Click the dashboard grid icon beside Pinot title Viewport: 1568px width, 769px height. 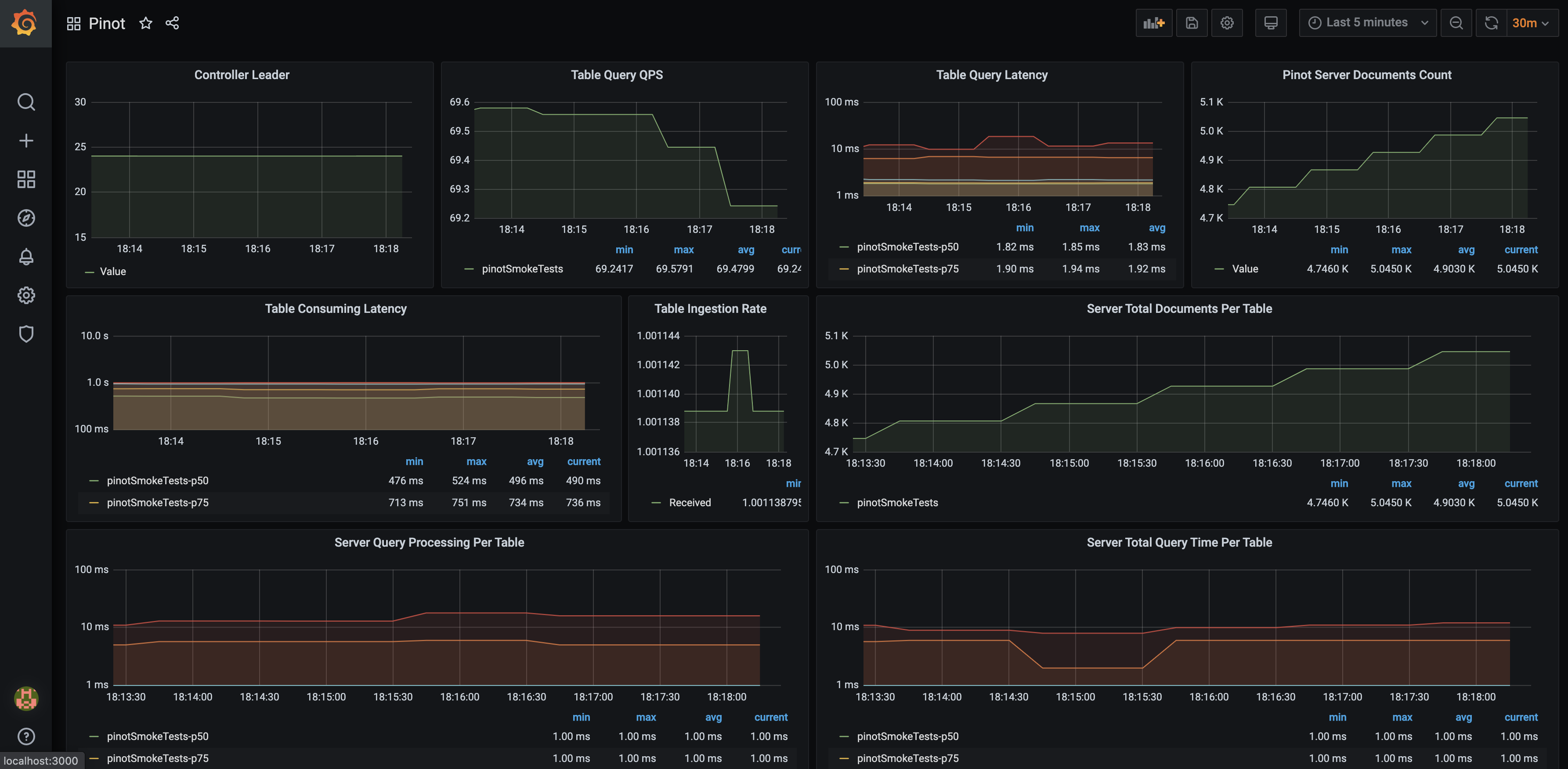74,23
